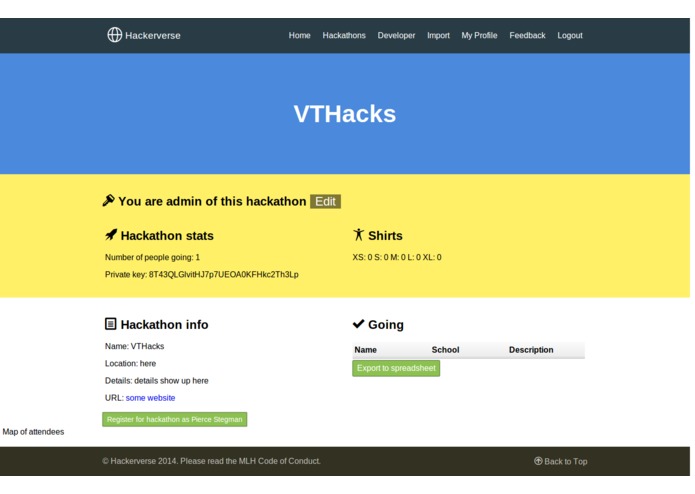Click the Hackerverse globe logo icon

click(x=114, y=35)
